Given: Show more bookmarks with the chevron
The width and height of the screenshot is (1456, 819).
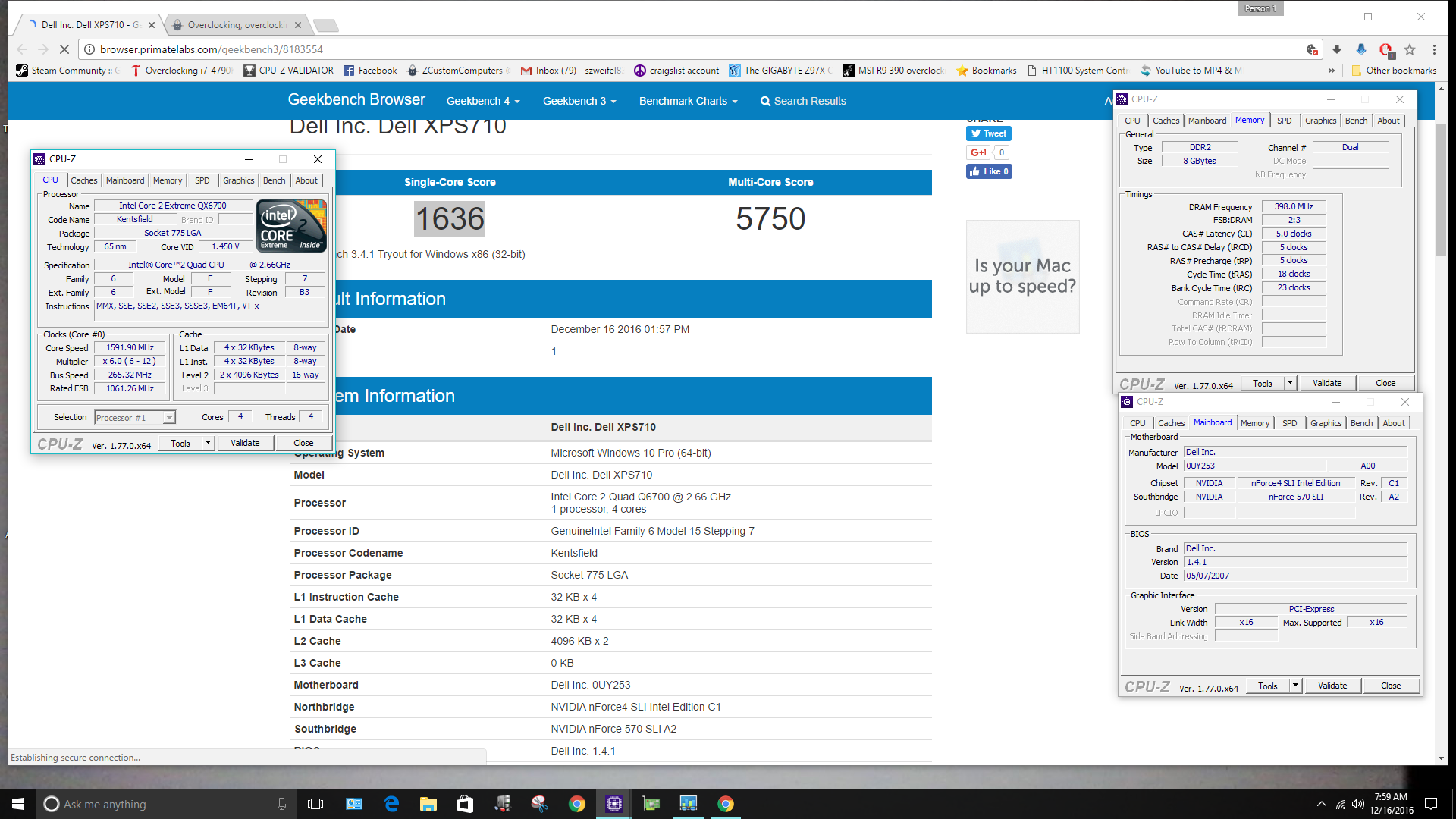Looking at the screenshot, I should click(1332, 71).
